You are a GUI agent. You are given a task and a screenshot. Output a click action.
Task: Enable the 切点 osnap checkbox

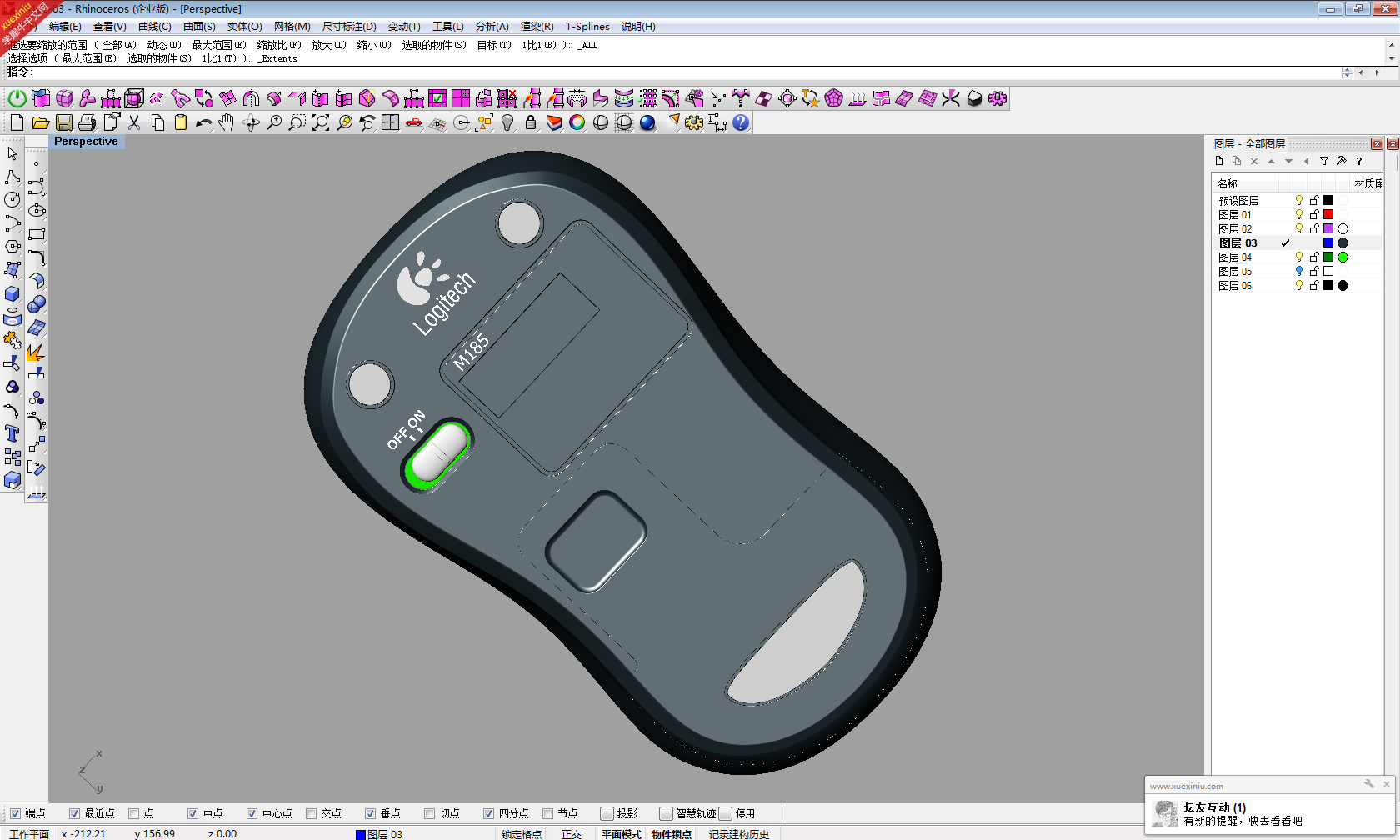429,813
